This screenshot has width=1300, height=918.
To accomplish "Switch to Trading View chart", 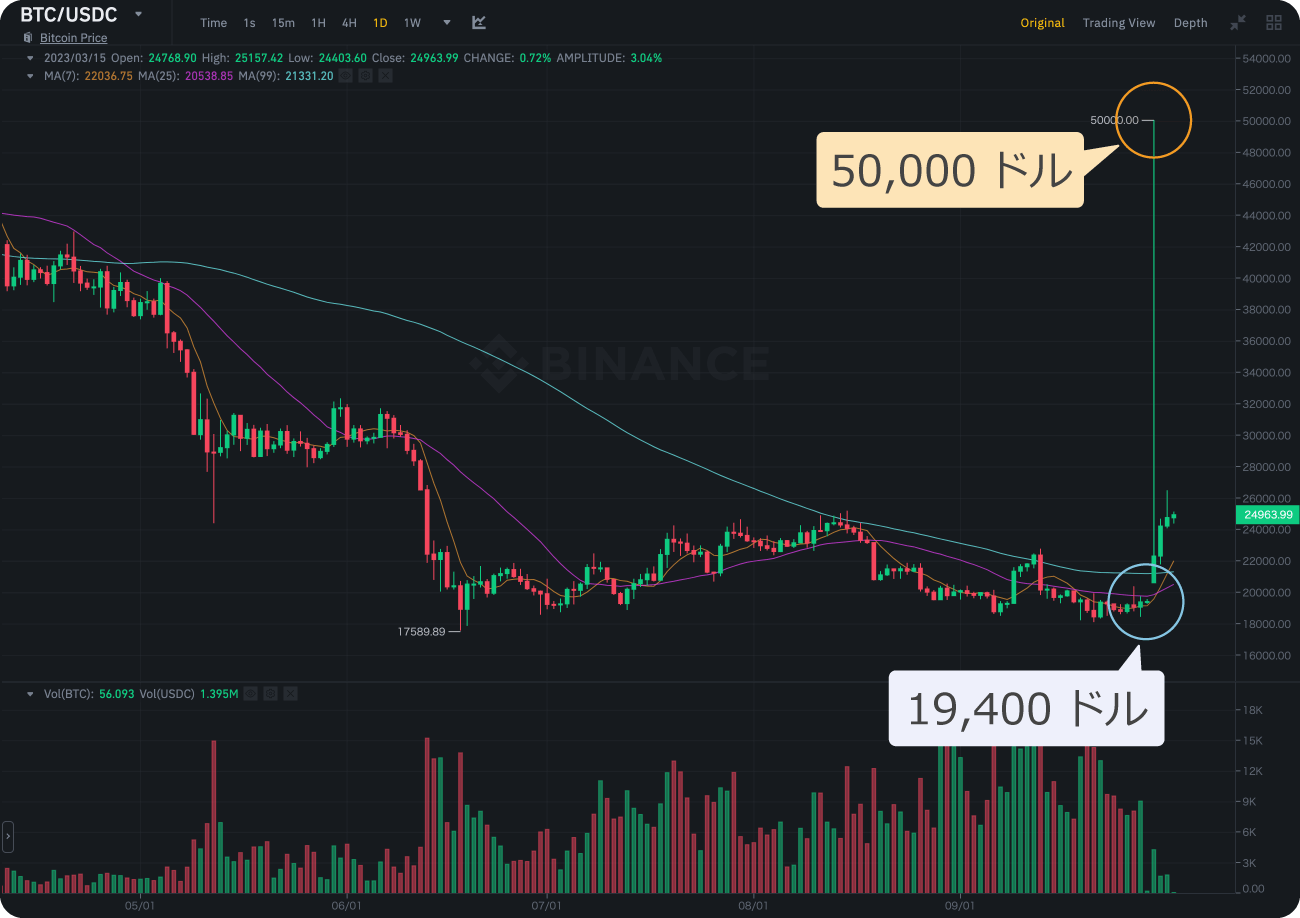I will coord(1118,22).
